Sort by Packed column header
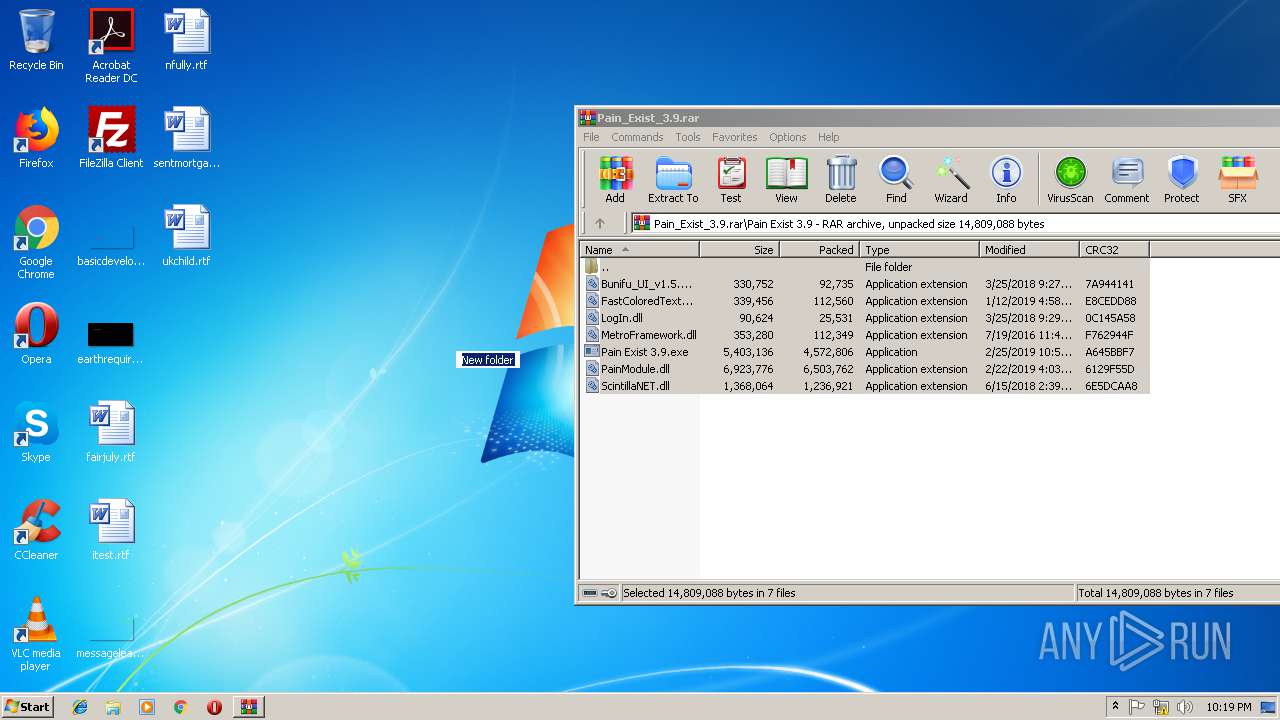The height and width of the screenshot is (720, 1280). pos(819,250)
